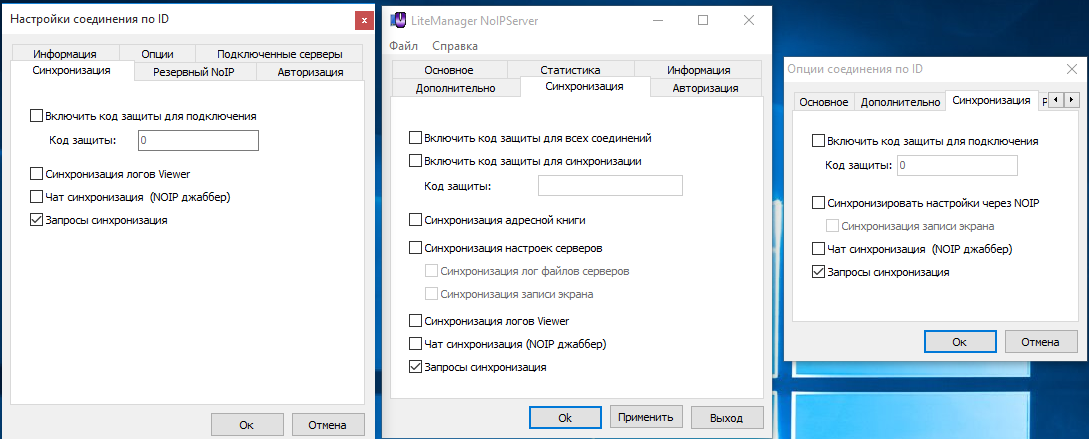The image size is (1089, 439).
Task: Select Синхронизация tab in Опции соединения window
Action: tap(991, 100)
